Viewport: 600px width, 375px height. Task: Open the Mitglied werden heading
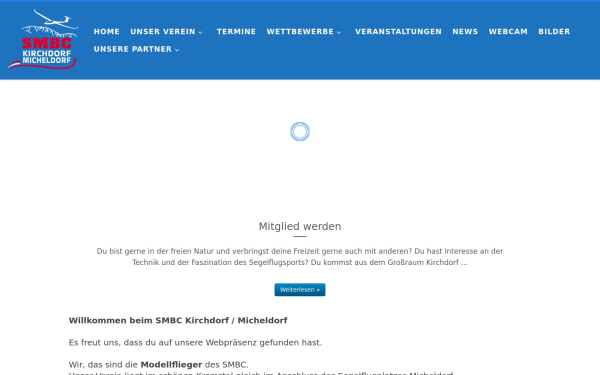pos(300,226)
